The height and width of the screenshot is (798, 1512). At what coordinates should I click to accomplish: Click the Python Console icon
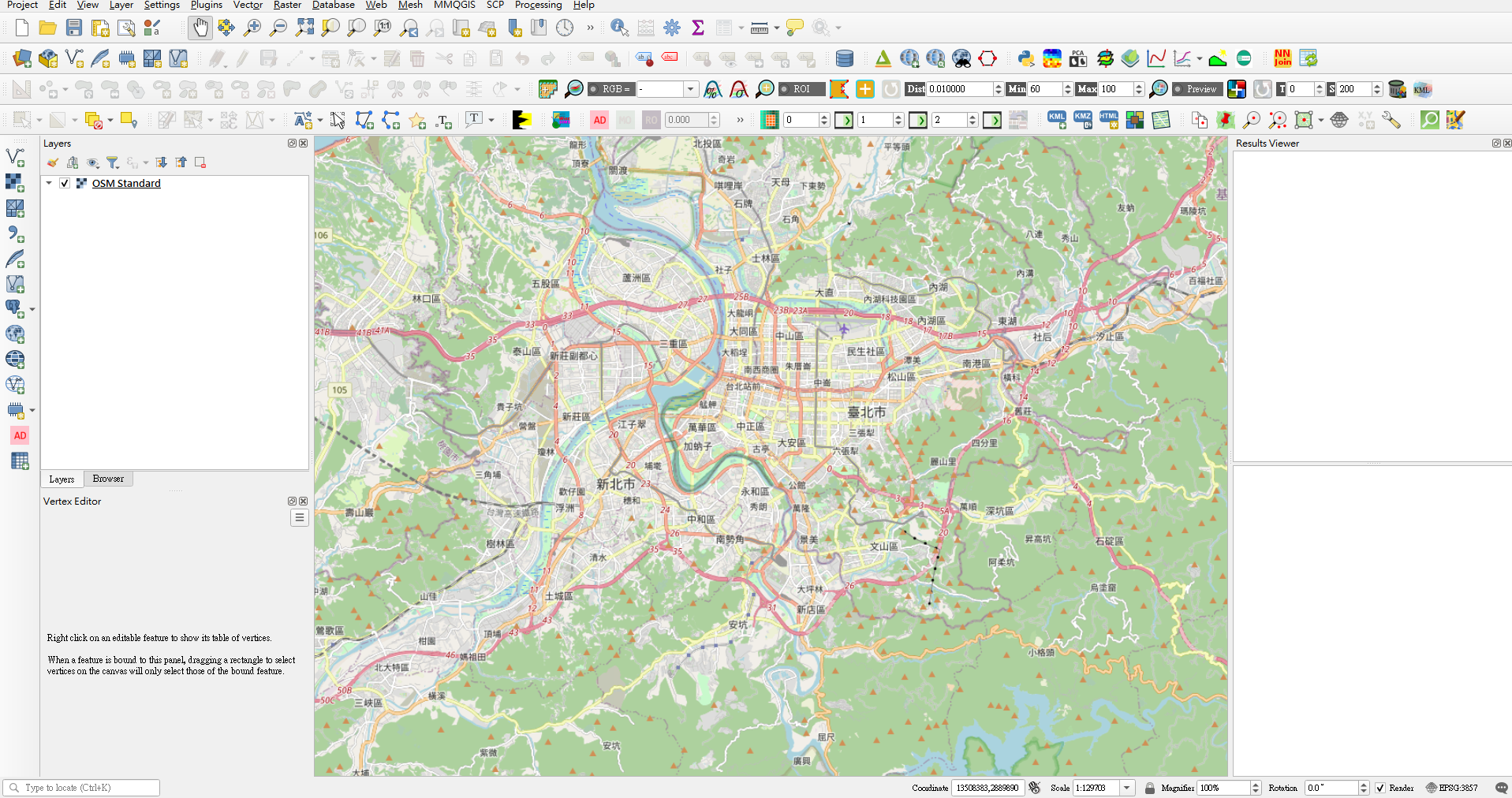click(x=1025, y=58)
